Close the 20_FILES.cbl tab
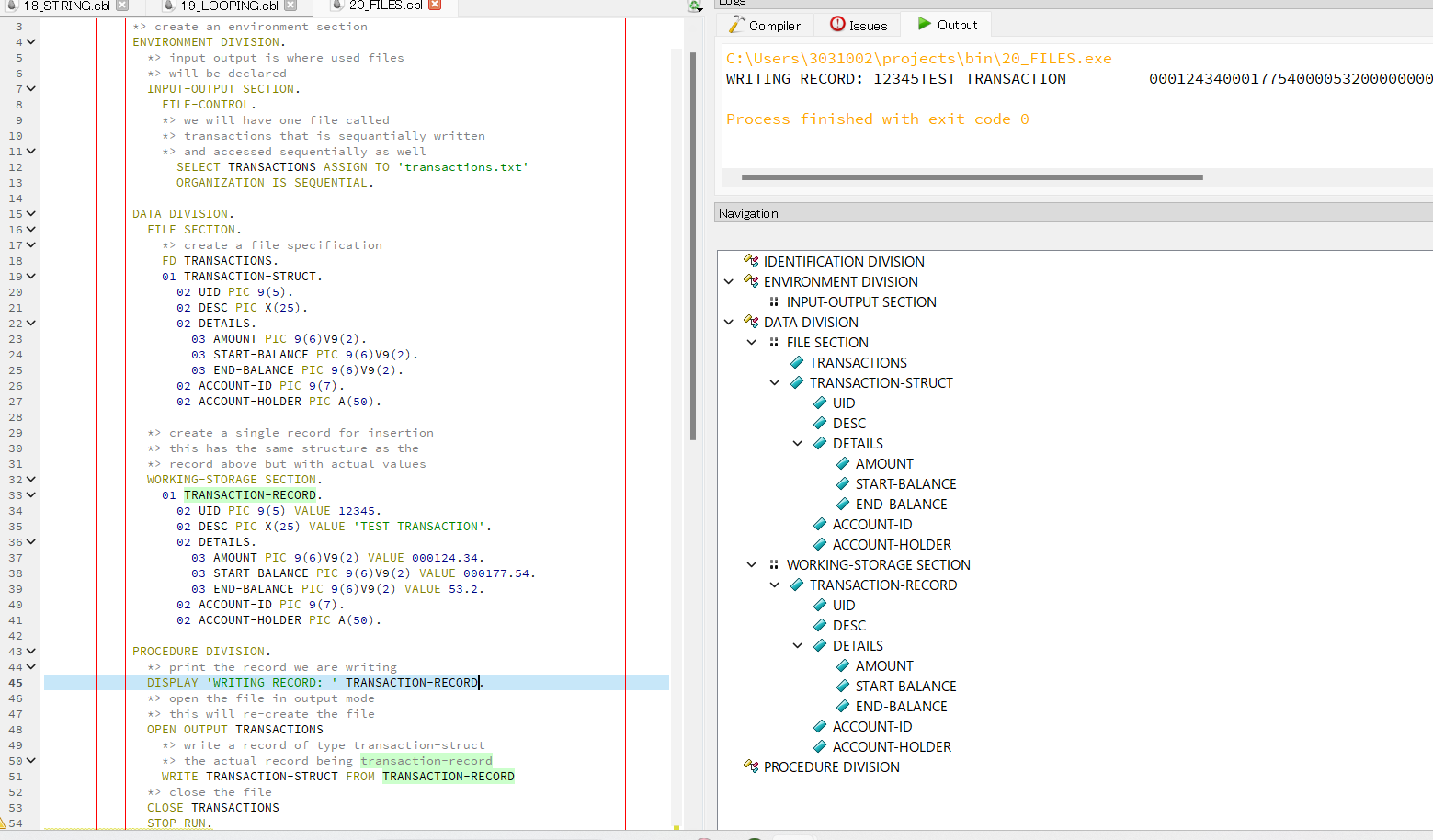Image resolution: width=1433 pixels, height=840 pixels. click(435, 5)
